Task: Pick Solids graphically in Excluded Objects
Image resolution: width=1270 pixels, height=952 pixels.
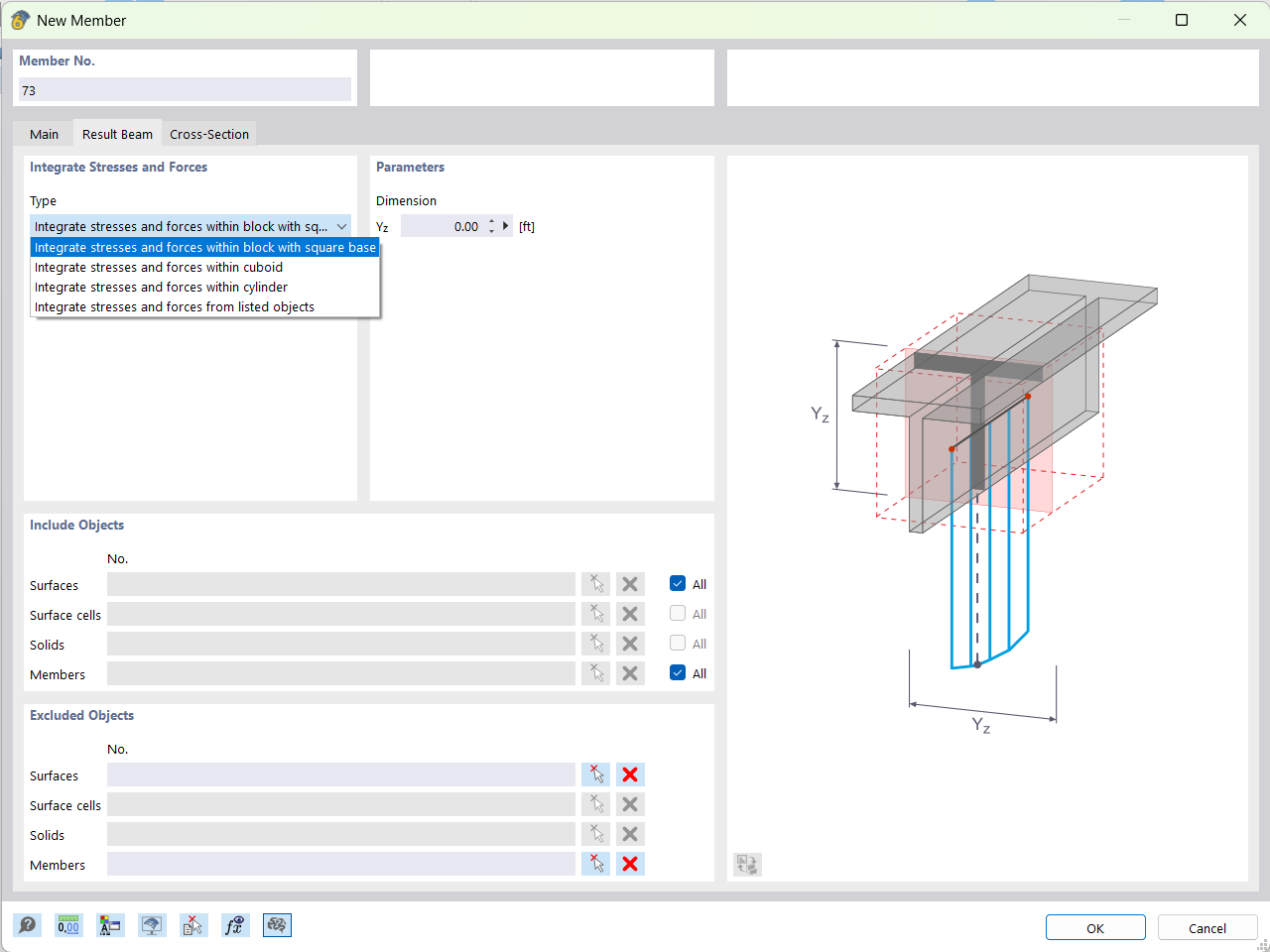Action: 596,834
